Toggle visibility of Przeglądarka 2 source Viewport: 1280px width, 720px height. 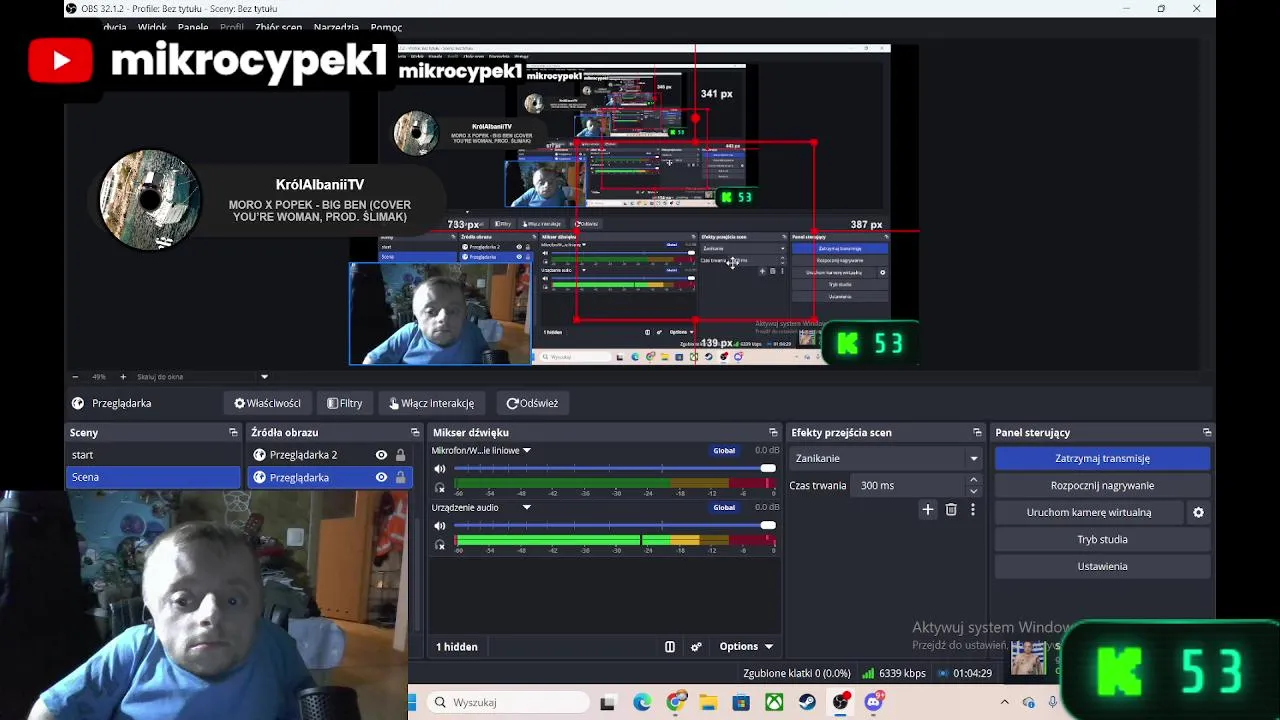[381, 455]
